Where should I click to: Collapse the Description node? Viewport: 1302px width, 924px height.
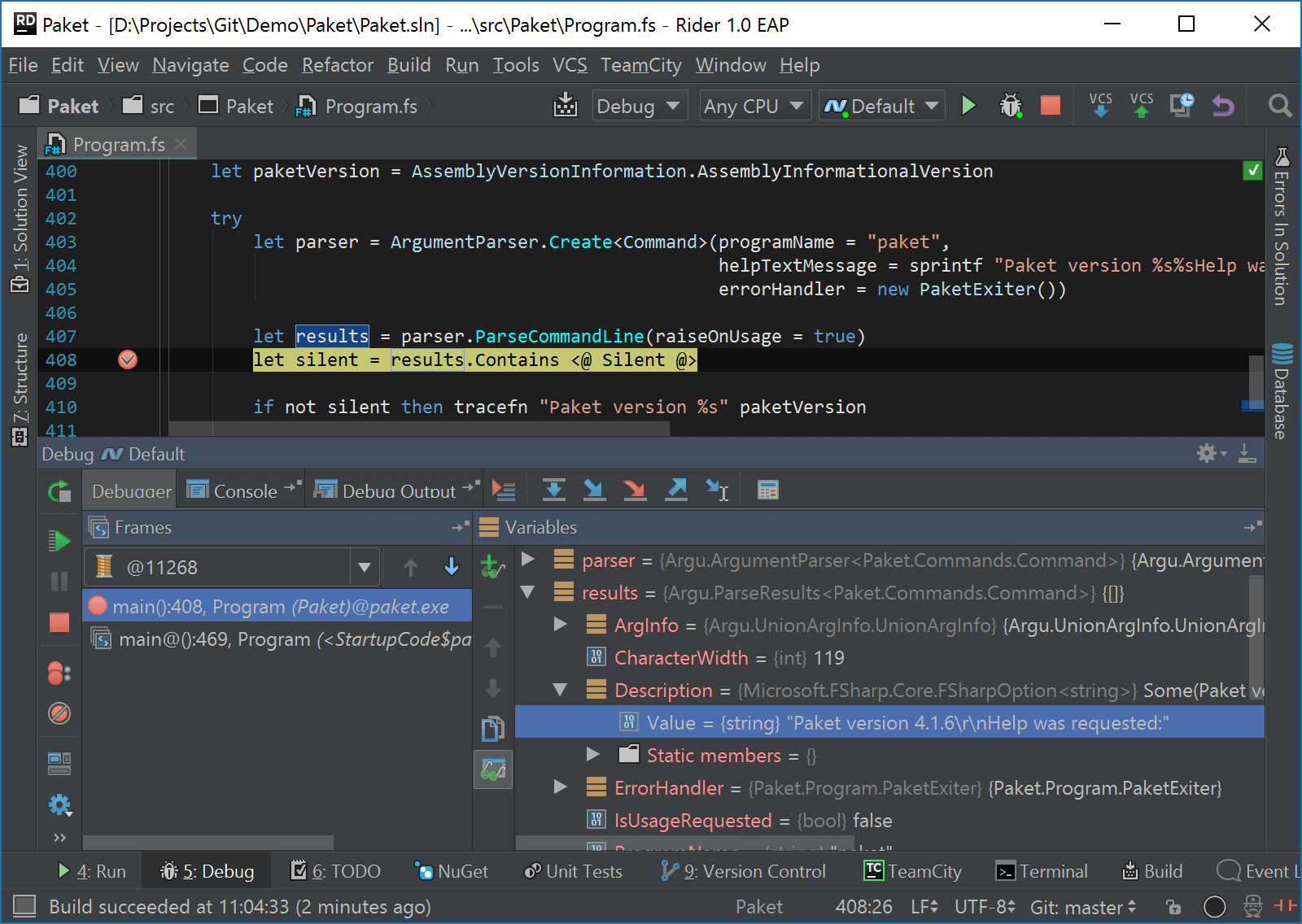point(560,690)
